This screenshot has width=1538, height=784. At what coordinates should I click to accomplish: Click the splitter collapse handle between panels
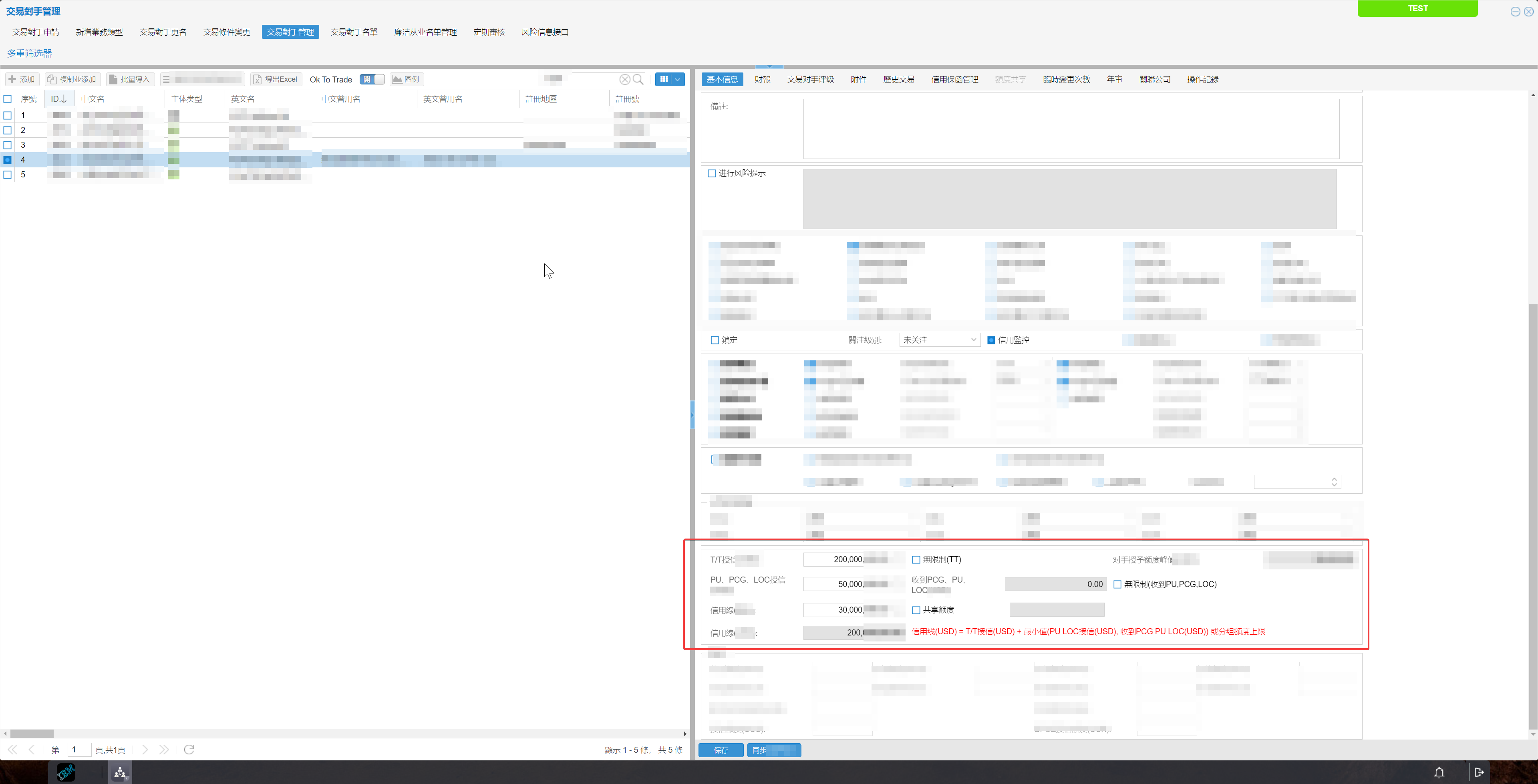point(692,414)
